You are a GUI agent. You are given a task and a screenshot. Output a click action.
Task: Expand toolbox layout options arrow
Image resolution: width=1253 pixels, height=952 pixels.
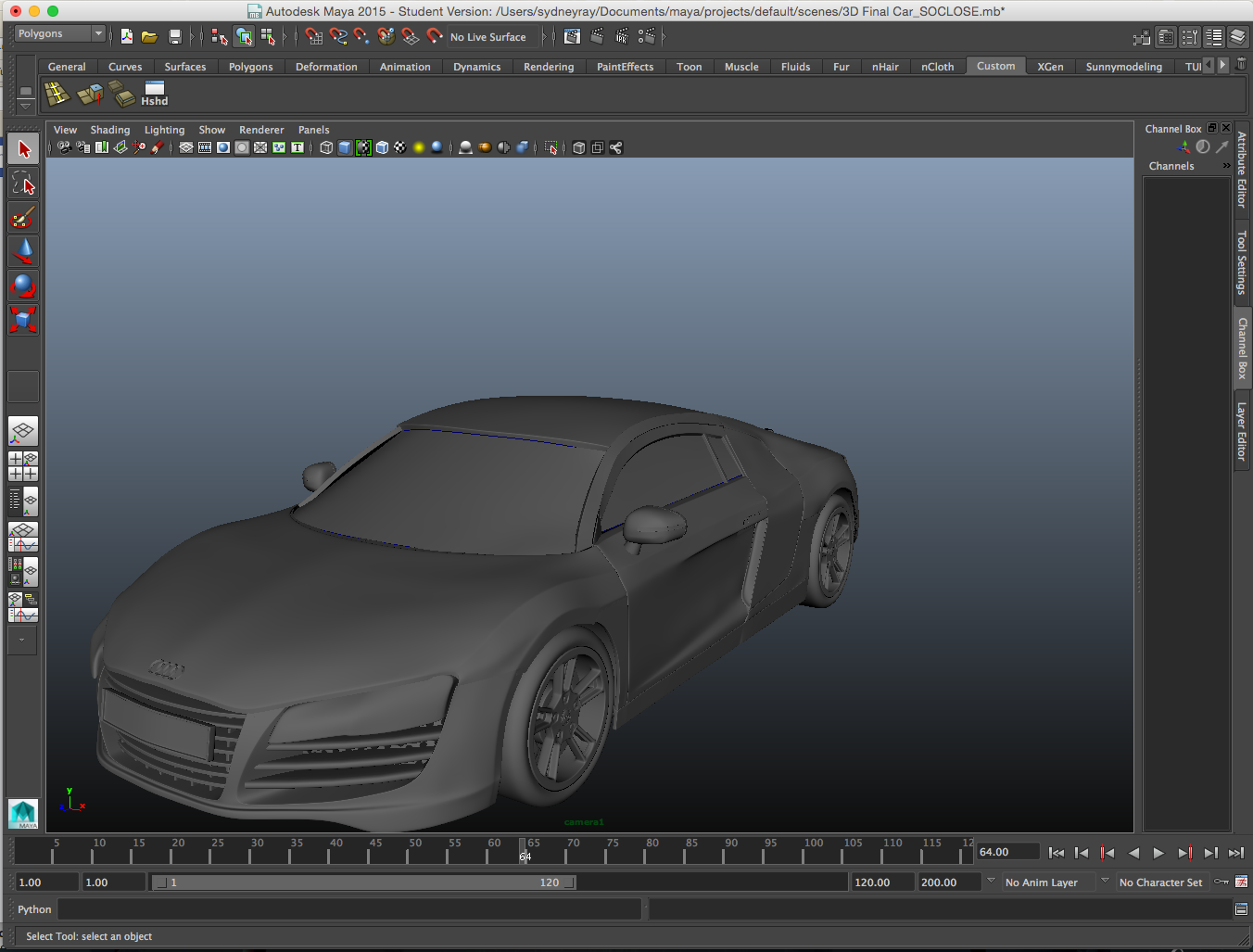22,640
